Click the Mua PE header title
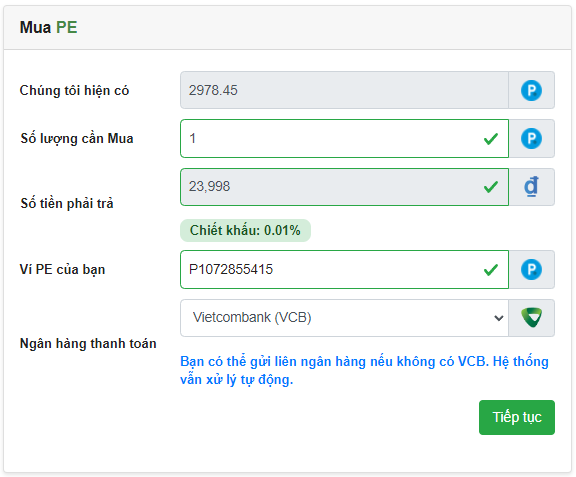 48,28
